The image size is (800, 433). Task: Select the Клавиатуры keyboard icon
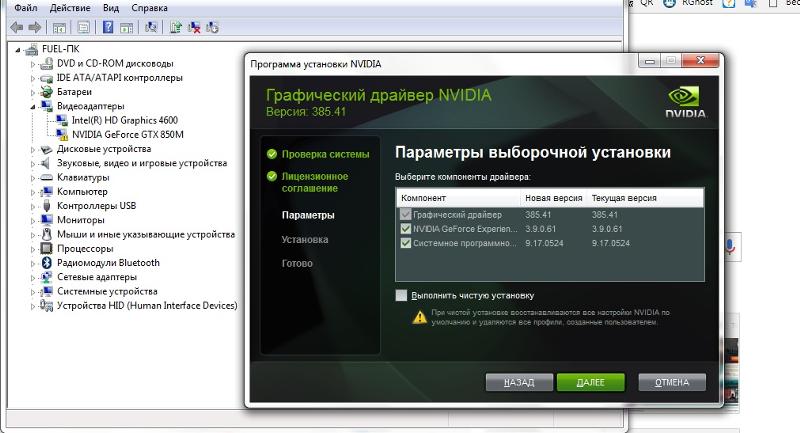tap(46, 177)
